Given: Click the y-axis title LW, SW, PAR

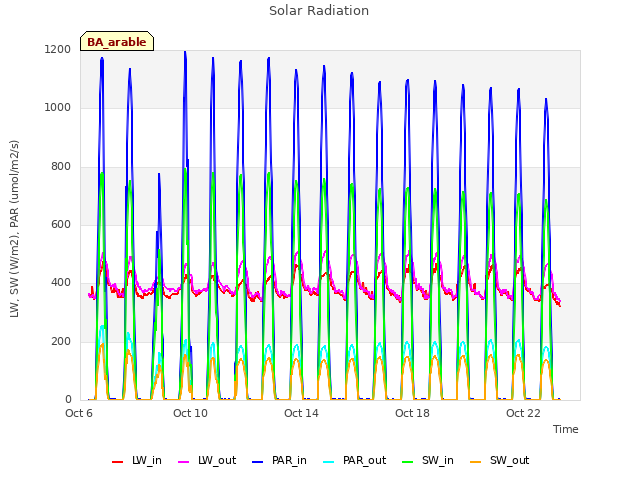Looking at the screenshot, I should 14,229.
